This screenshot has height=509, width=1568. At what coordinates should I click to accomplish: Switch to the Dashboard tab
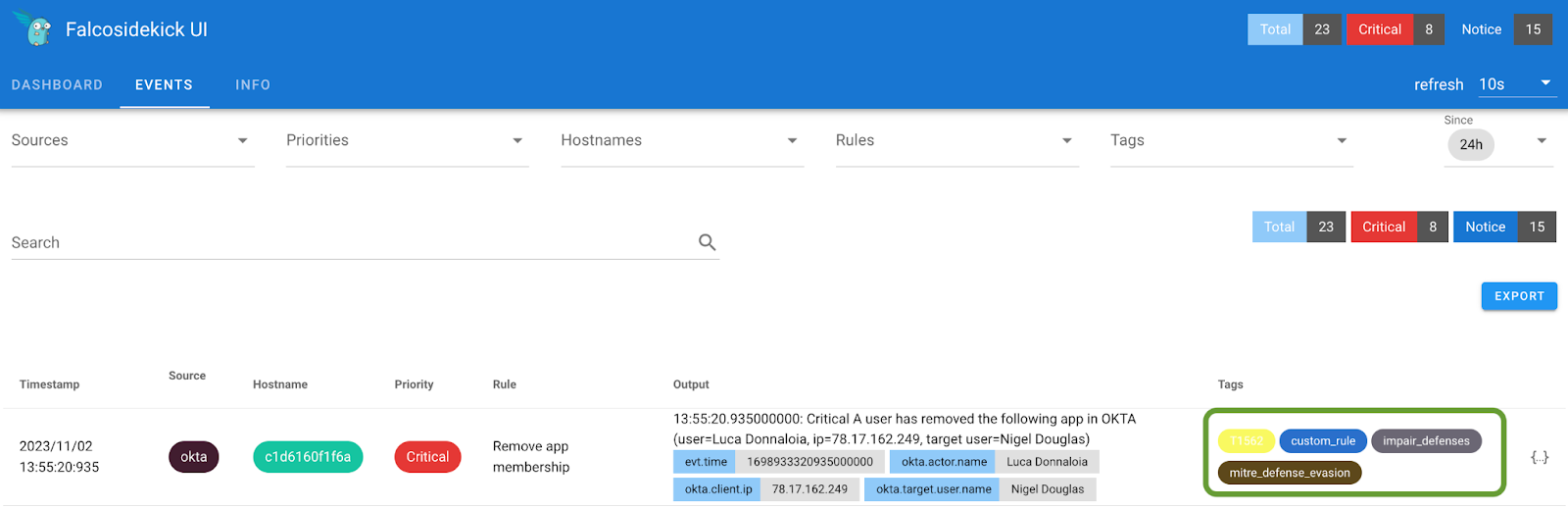(x=57, y=85)
